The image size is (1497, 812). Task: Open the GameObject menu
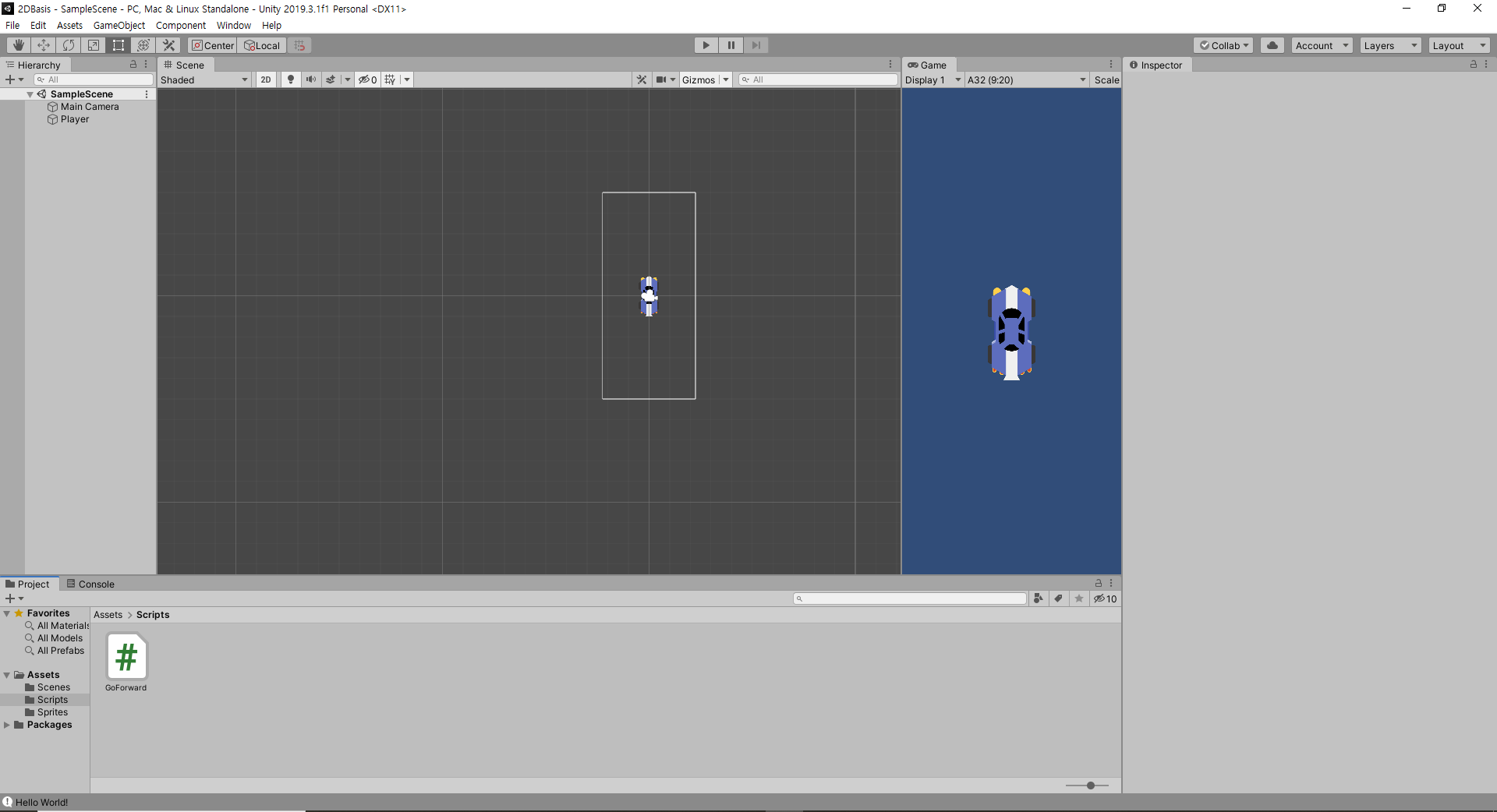119,25
